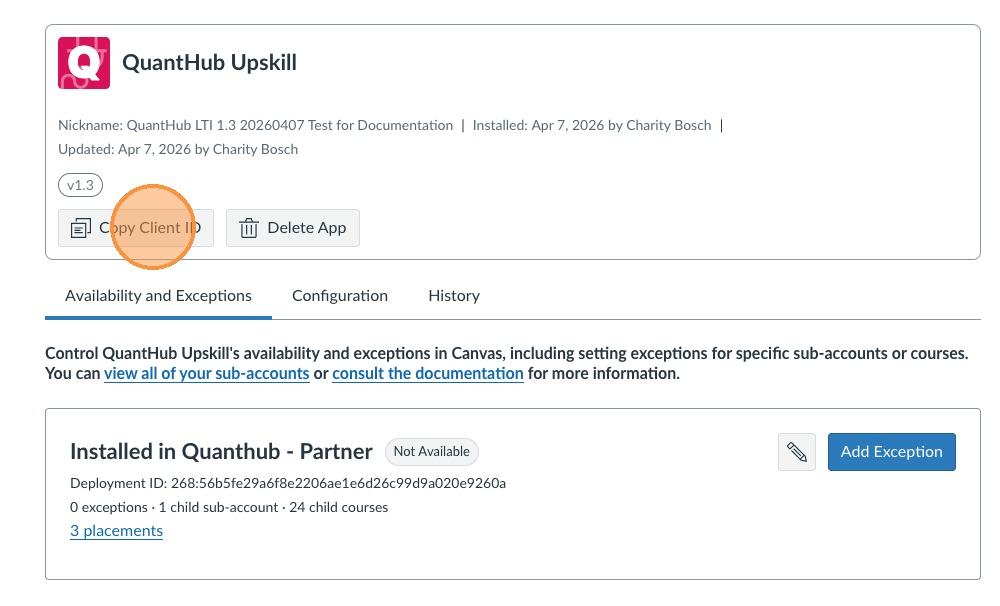Open the consult the documentation link
Screen dimensions: 1000x606
pyautogui.click(x=428, y=374)
